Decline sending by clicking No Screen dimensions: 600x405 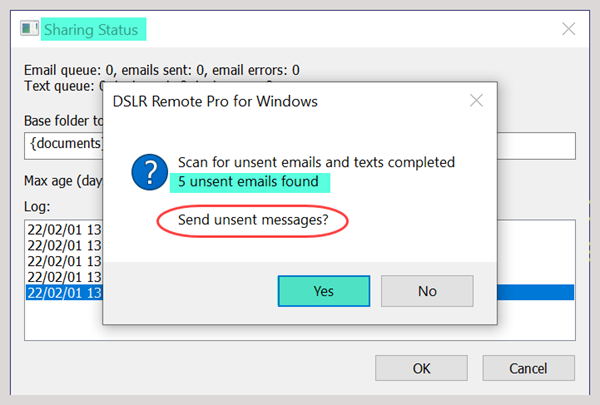tap(427, 291)
